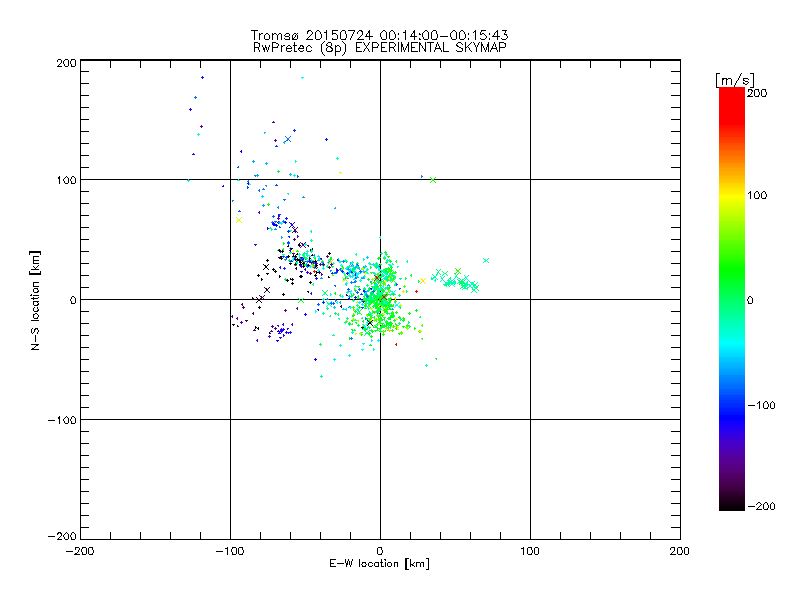Click the x-axis '-100' tick label

(x=230, y=551)
